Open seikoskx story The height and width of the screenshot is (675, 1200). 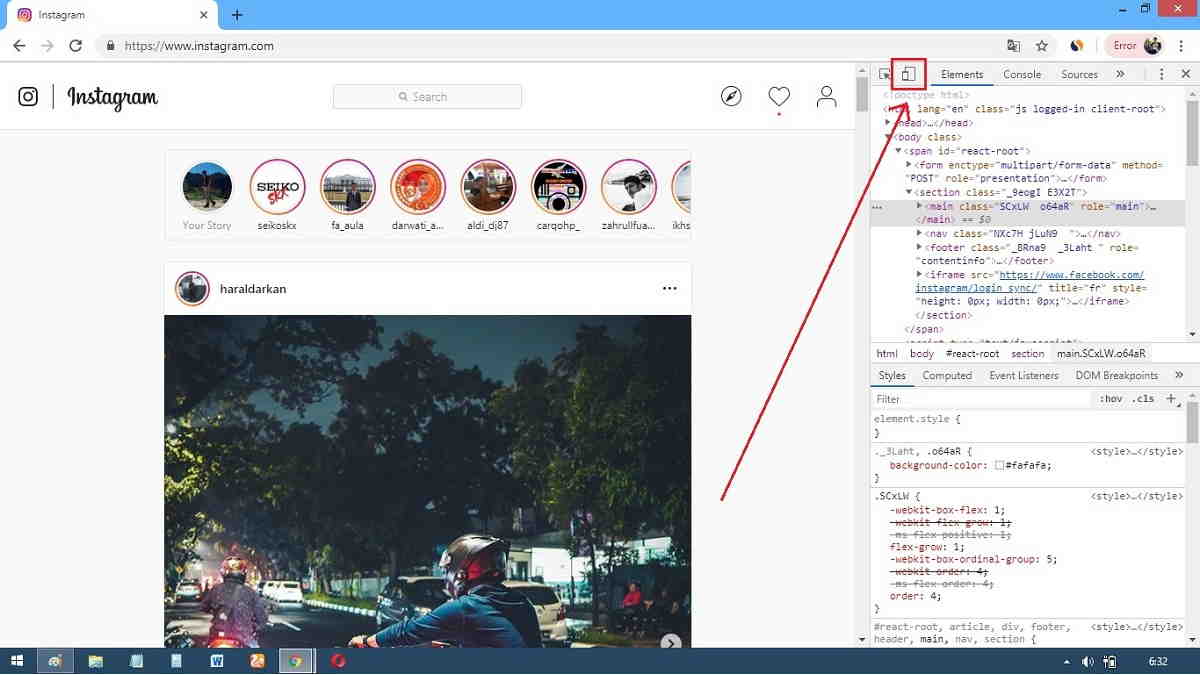(277, 187)
